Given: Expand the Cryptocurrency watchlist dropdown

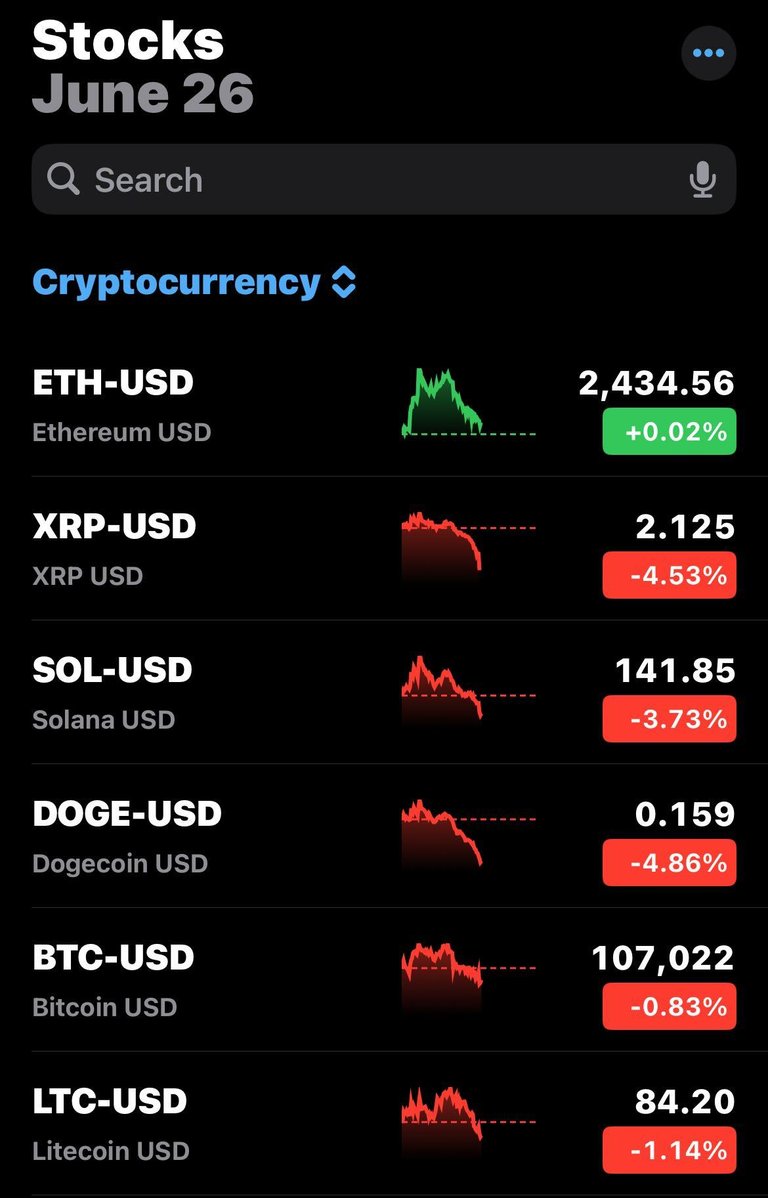Looking at the screenshot, I should click(x=194, y=283).
